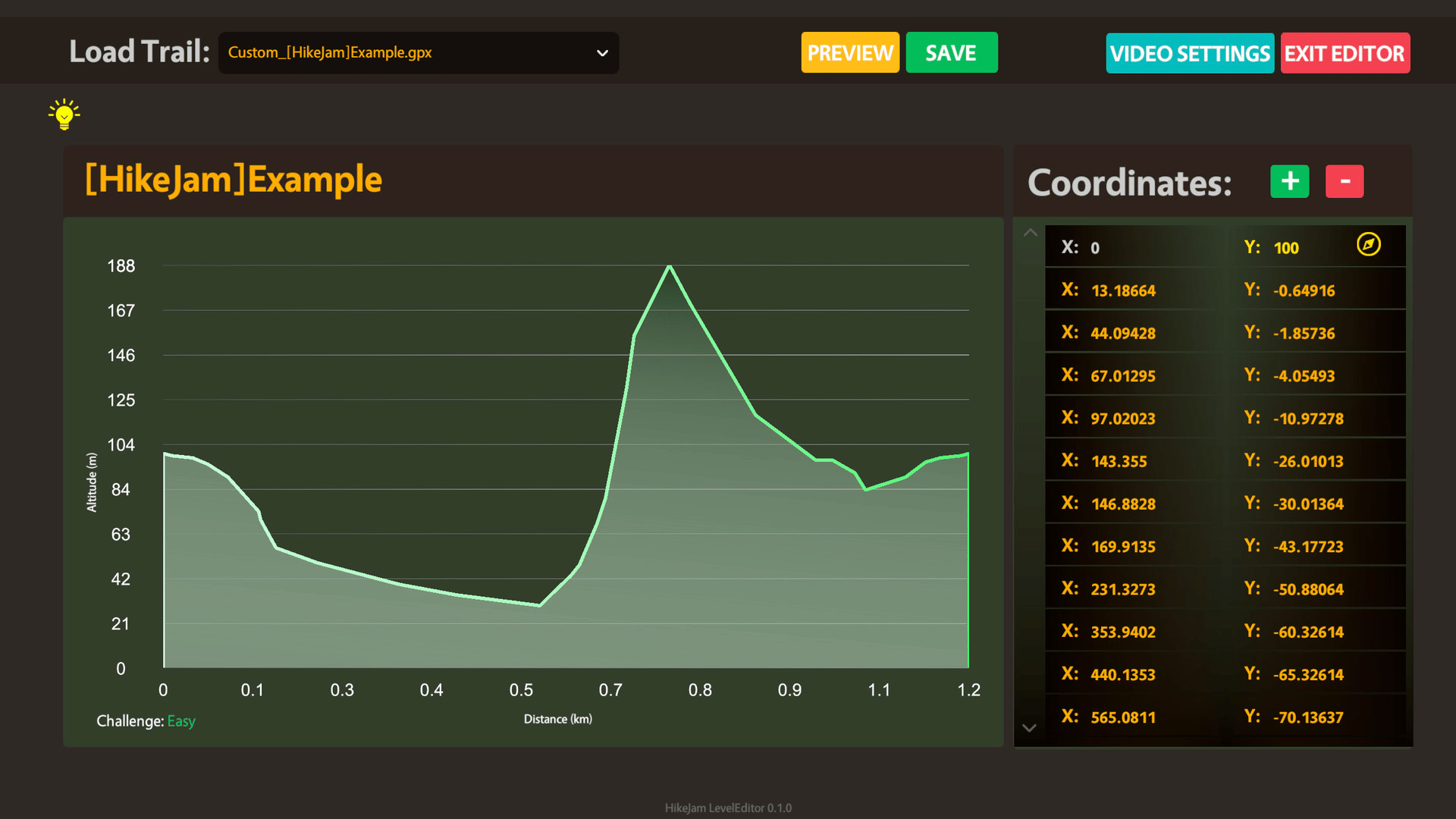Click the red minus remove-coordinate icon
This screenshot has width=1456, height=819.
pyautogui.click(x=1345, y=181)
